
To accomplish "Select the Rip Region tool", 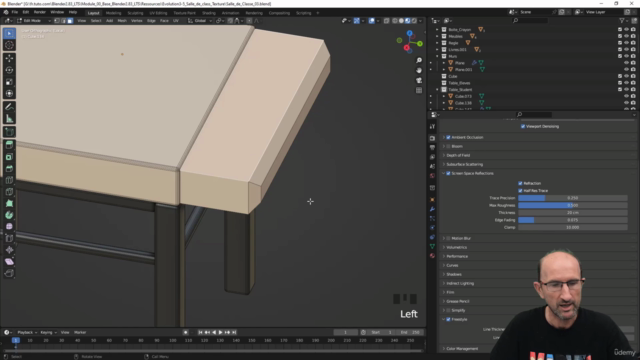I will [9, 273].
